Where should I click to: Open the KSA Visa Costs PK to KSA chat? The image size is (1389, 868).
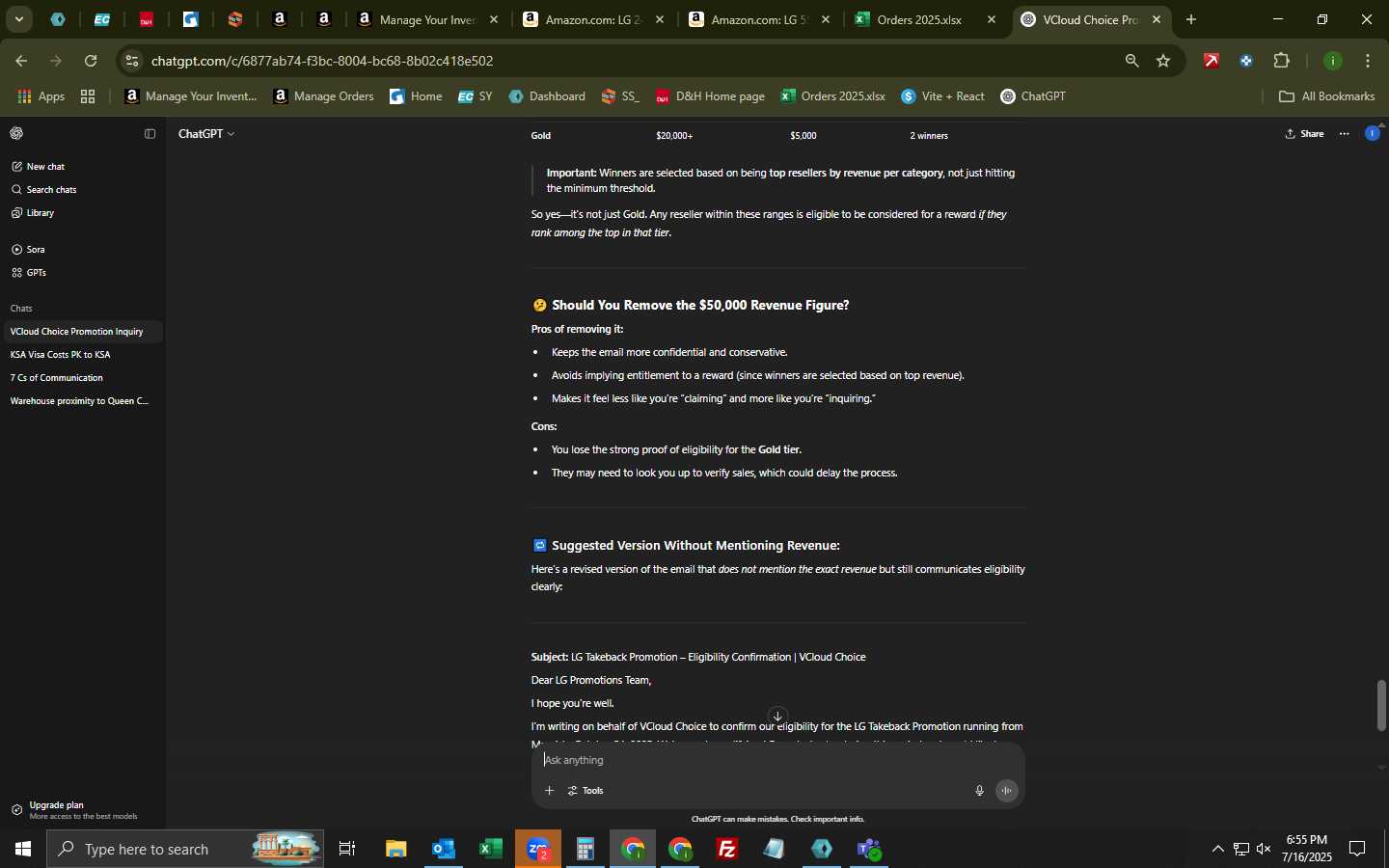(x=82, y=355)
